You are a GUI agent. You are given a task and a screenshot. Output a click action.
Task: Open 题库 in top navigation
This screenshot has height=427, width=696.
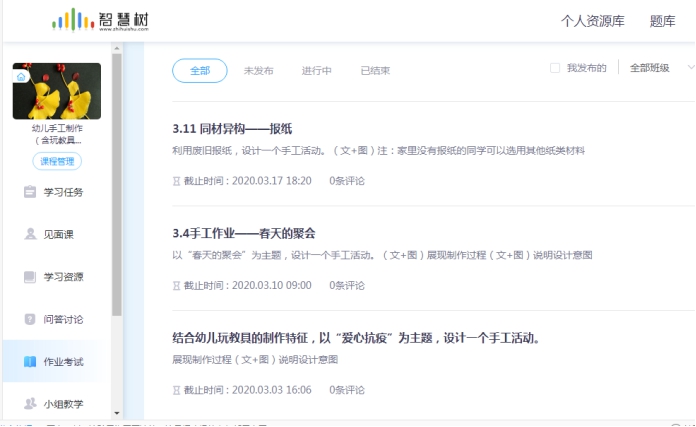662,21
